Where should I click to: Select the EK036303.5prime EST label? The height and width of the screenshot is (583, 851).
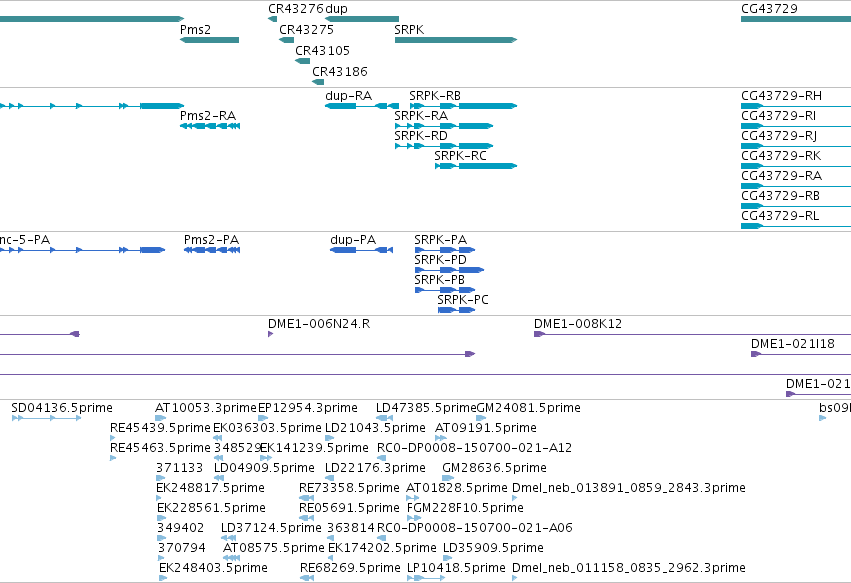[x=268, y=428]
